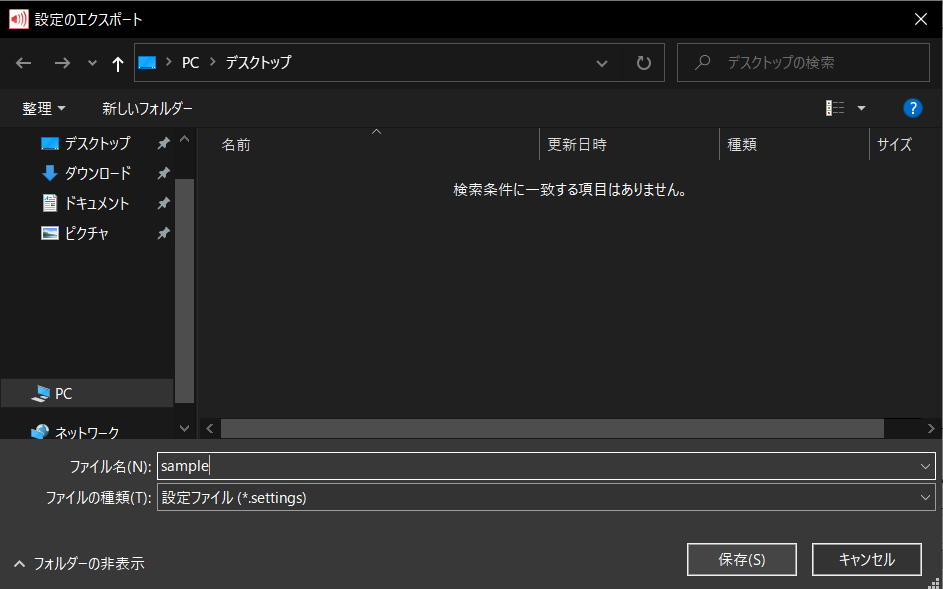Click the pin icon beside ダウンロード
943x589 pixels.
[163, 173]
